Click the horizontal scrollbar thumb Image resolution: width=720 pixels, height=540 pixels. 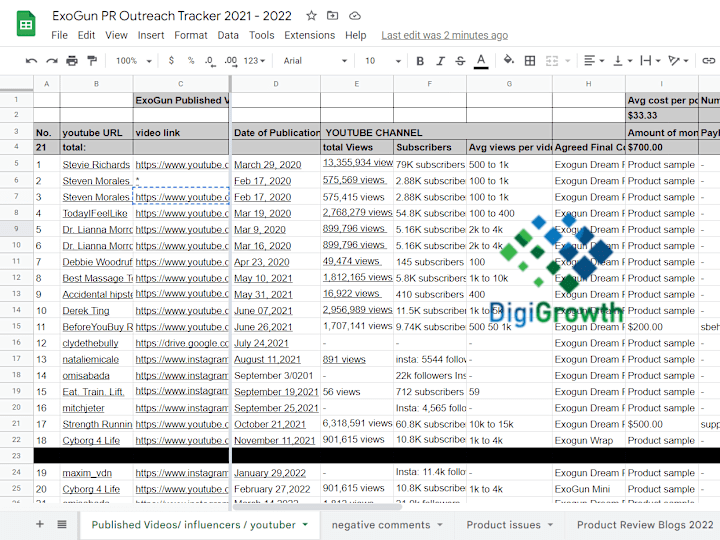tap(317, 507)
